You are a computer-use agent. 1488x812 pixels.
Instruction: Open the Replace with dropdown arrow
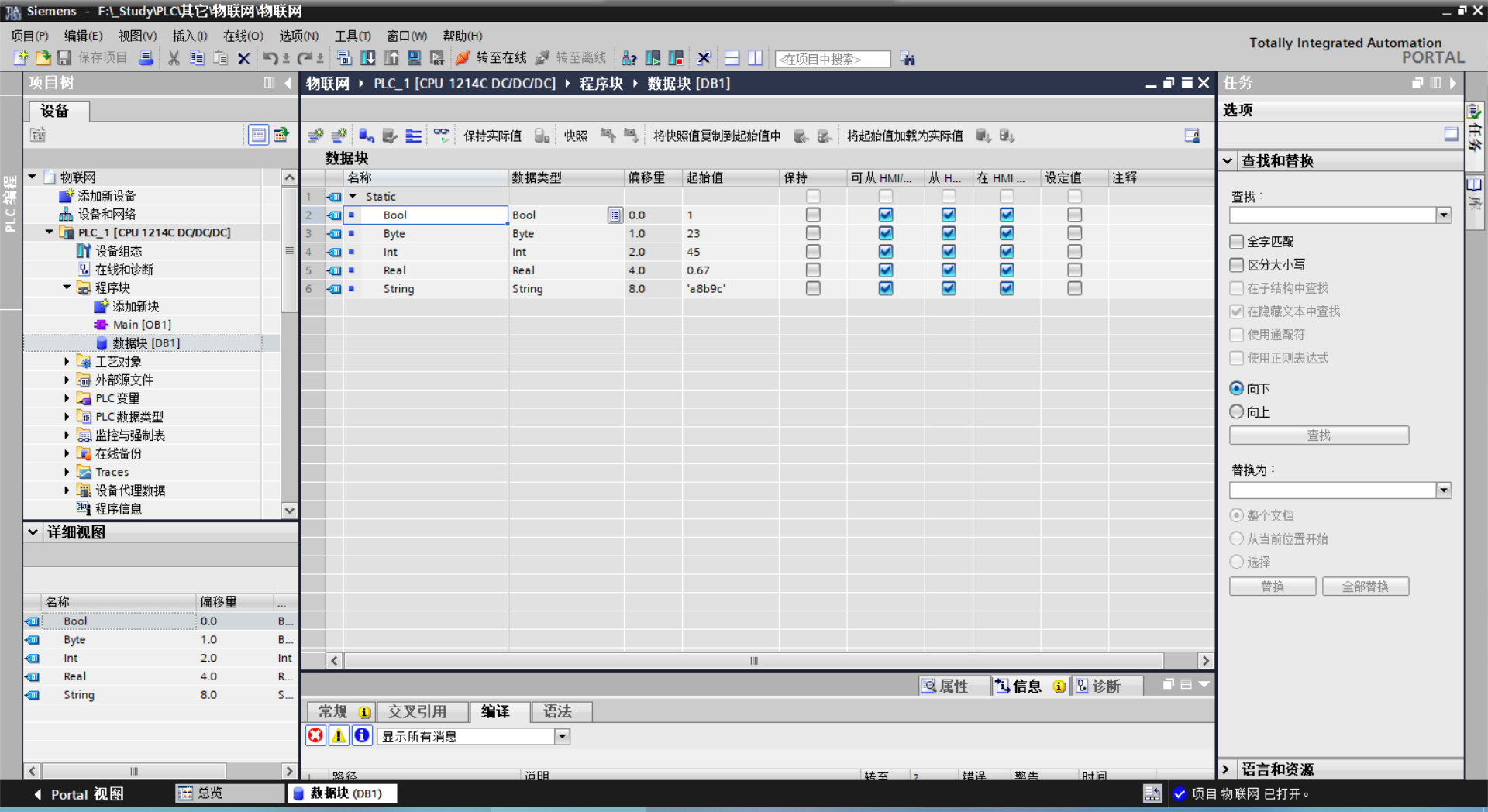1444,490
